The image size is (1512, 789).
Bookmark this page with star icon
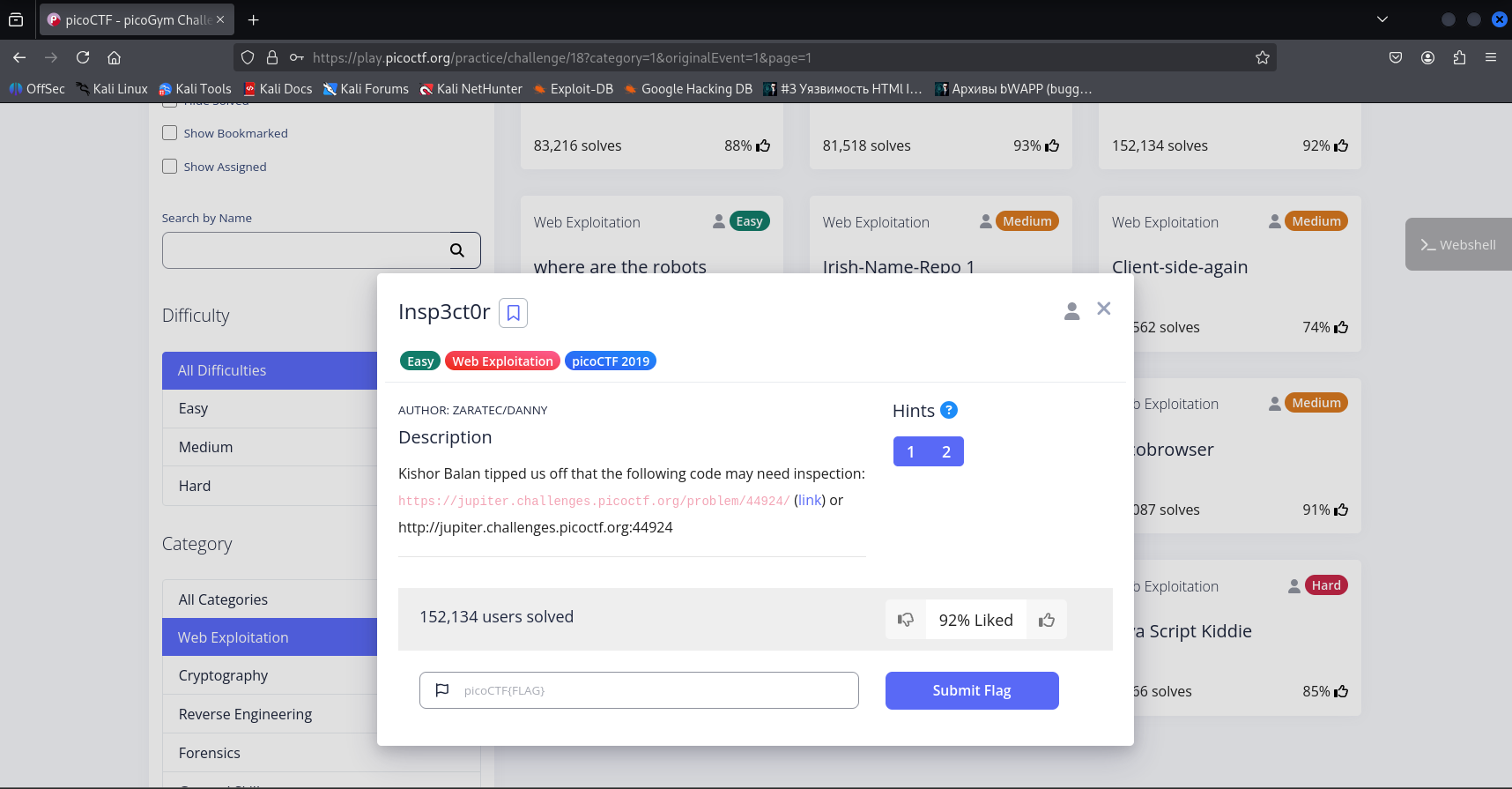[1262, 57]
